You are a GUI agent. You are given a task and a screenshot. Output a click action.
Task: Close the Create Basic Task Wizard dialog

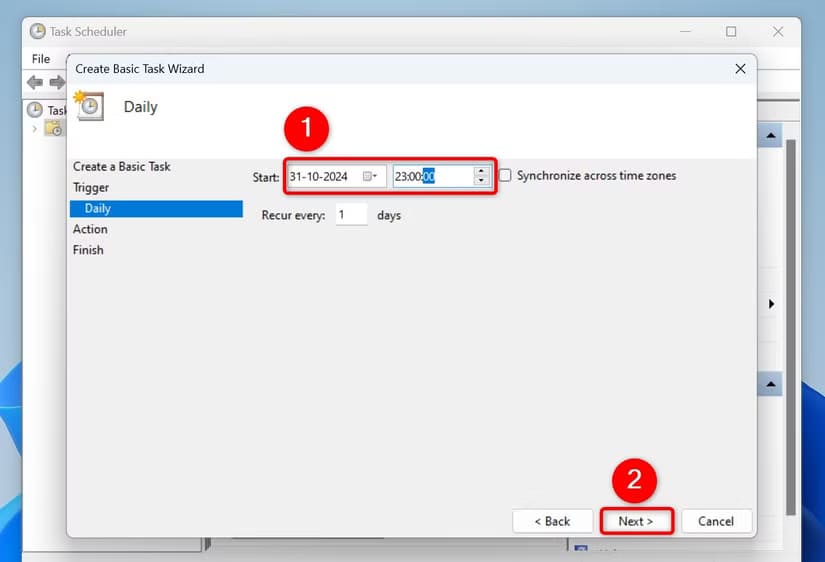pyautogui.click(x=740, y=69)
